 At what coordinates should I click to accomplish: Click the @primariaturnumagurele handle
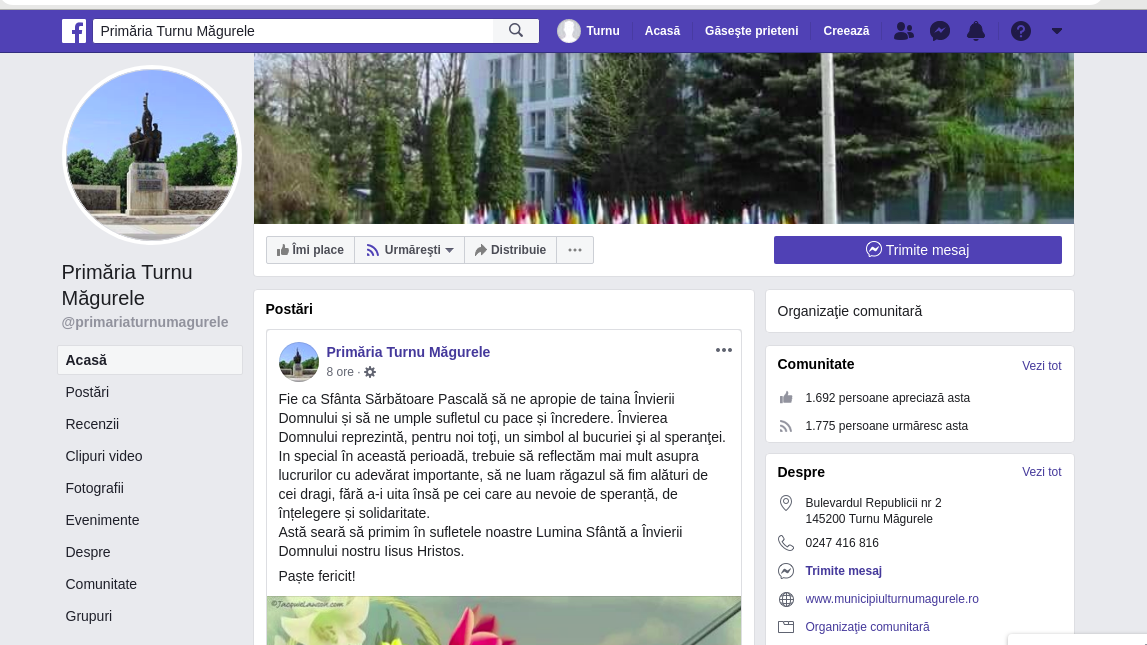(x=145, y=322)
